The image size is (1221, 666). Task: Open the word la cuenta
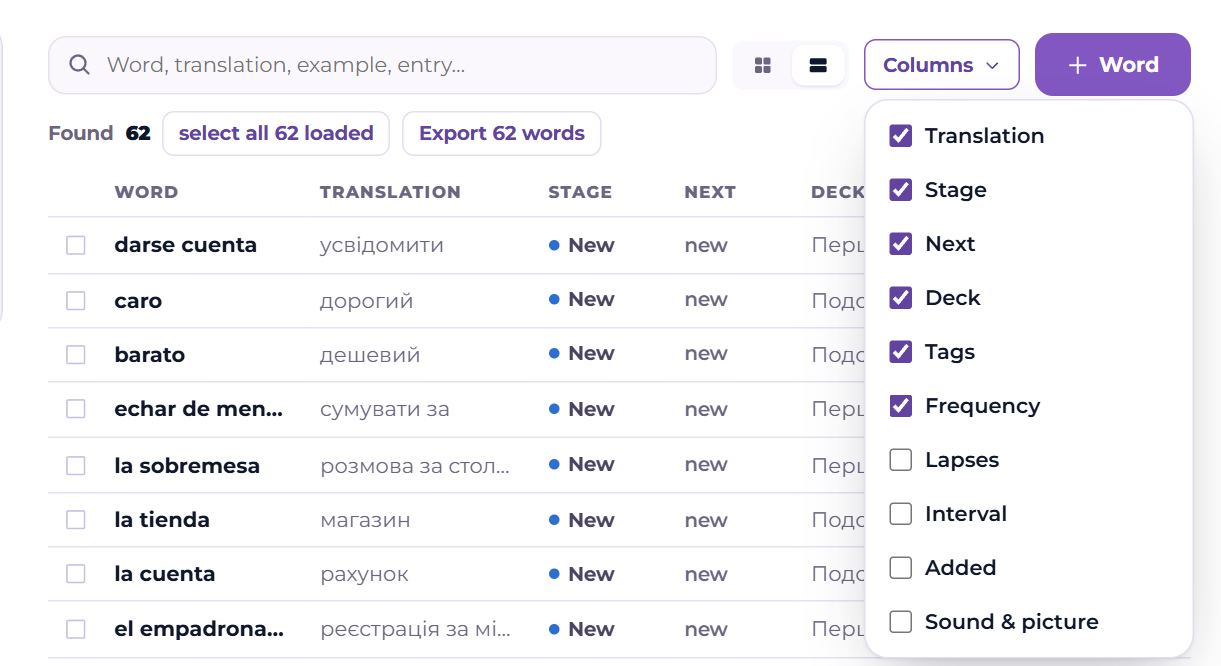pos(165,574)
